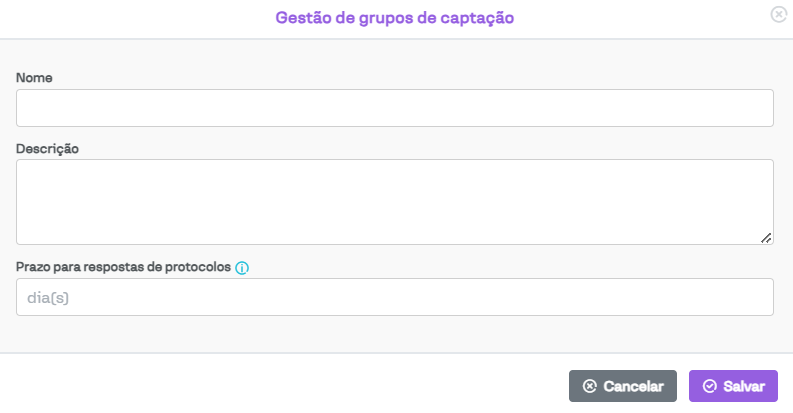The image size is (793, 413).
Task: Focus the Nome input field
Action: click(x=395, y=108)
